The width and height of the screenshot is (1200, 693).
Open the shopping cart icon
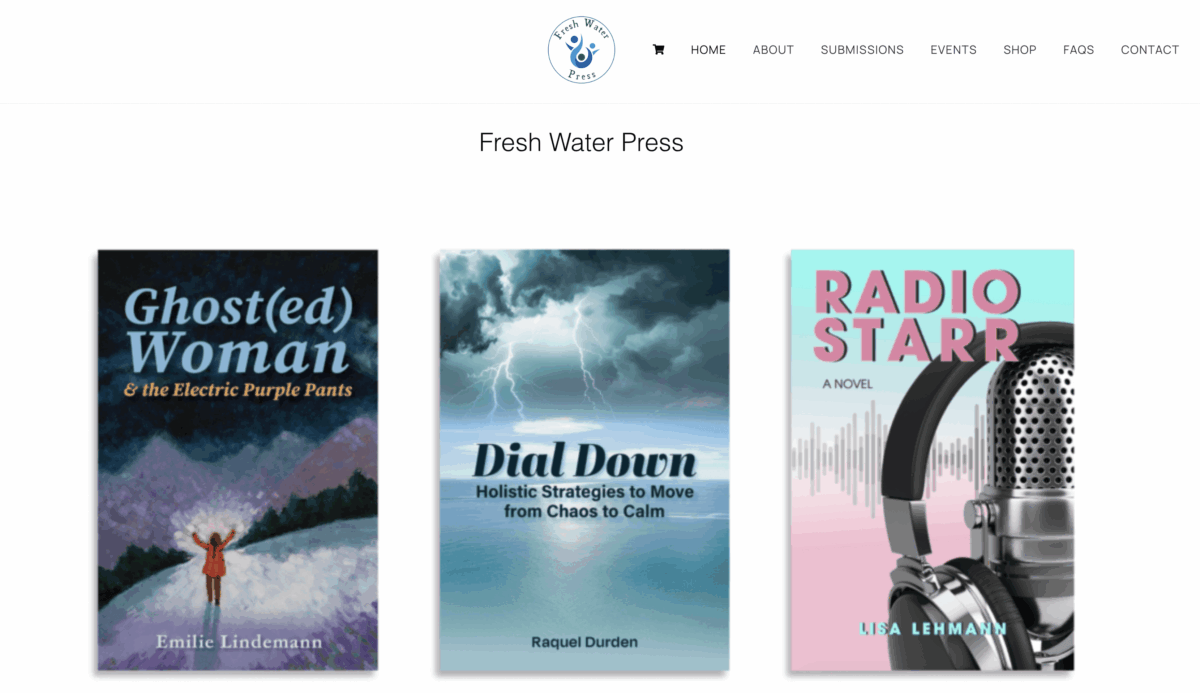[x=658, y=50]
